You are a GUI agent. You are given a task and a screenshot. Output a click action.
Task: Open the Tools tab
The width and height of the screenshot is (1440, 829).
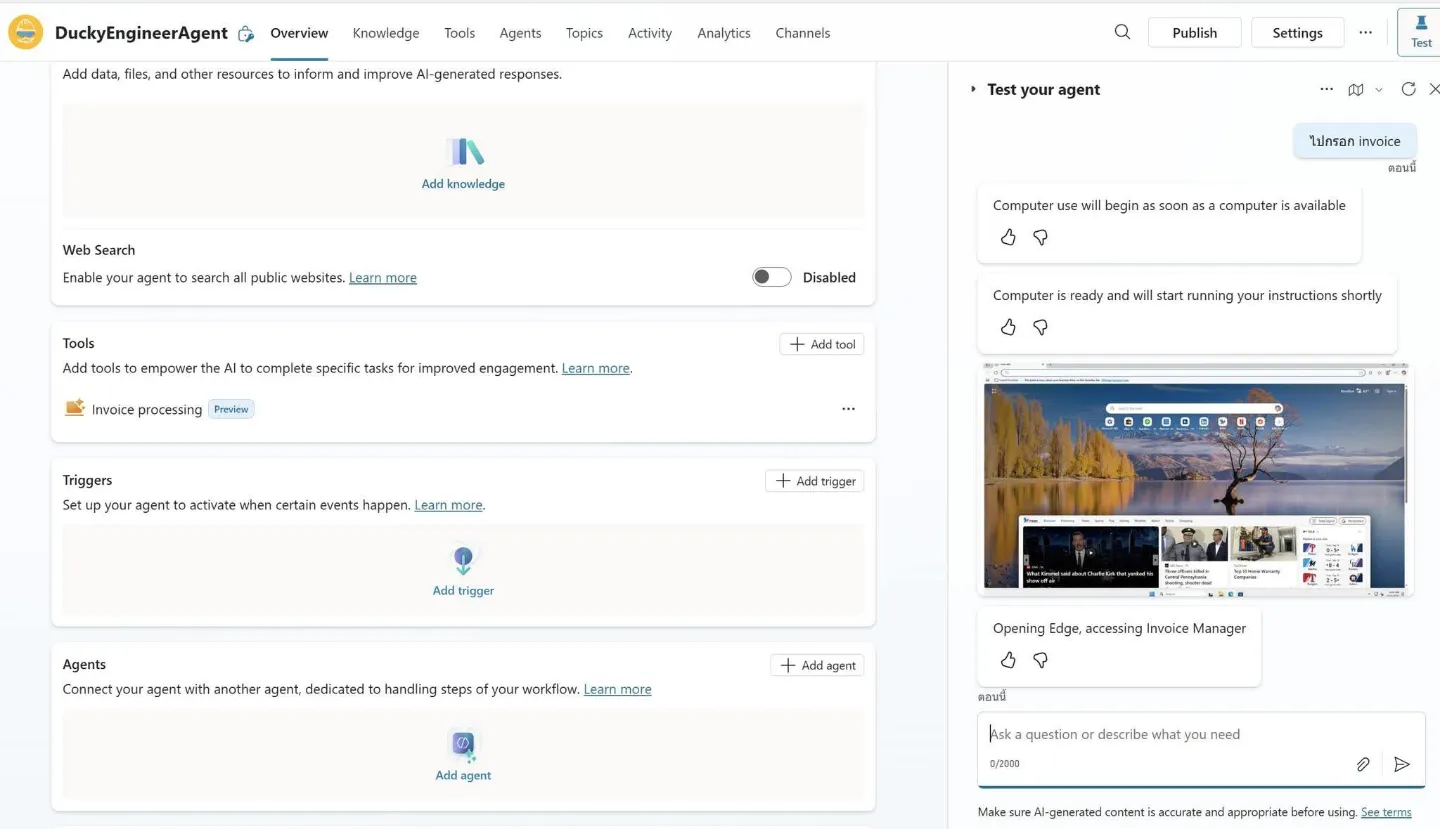459,33
